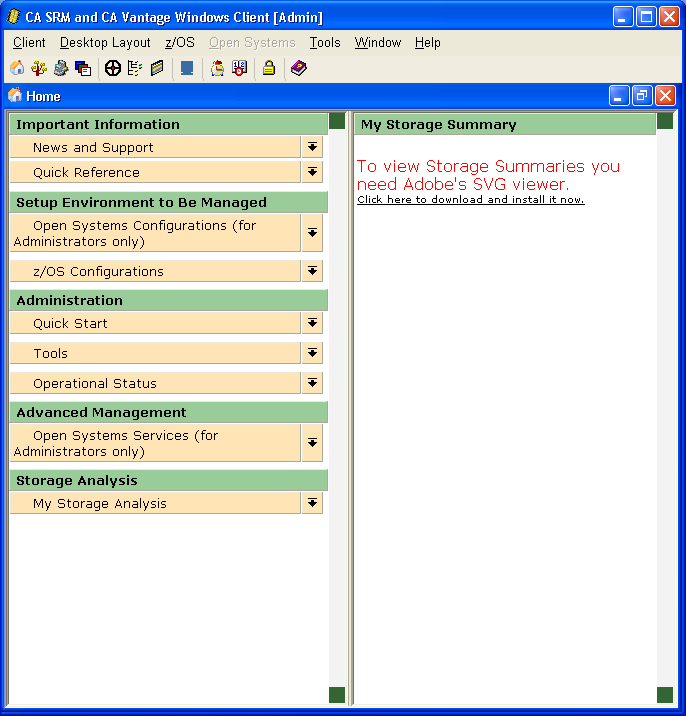
Task: Click the alarm clock toolbar icon
Action: (x=217, y=68)
